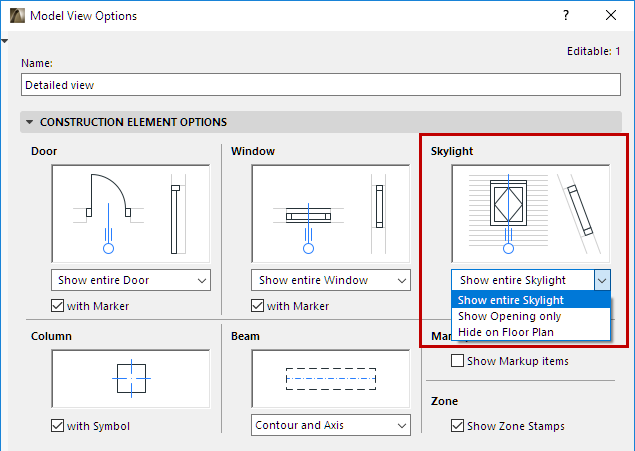This screenshot has width=635, height=451.
Task: Click the Door section heading
Action: point(44,151)
